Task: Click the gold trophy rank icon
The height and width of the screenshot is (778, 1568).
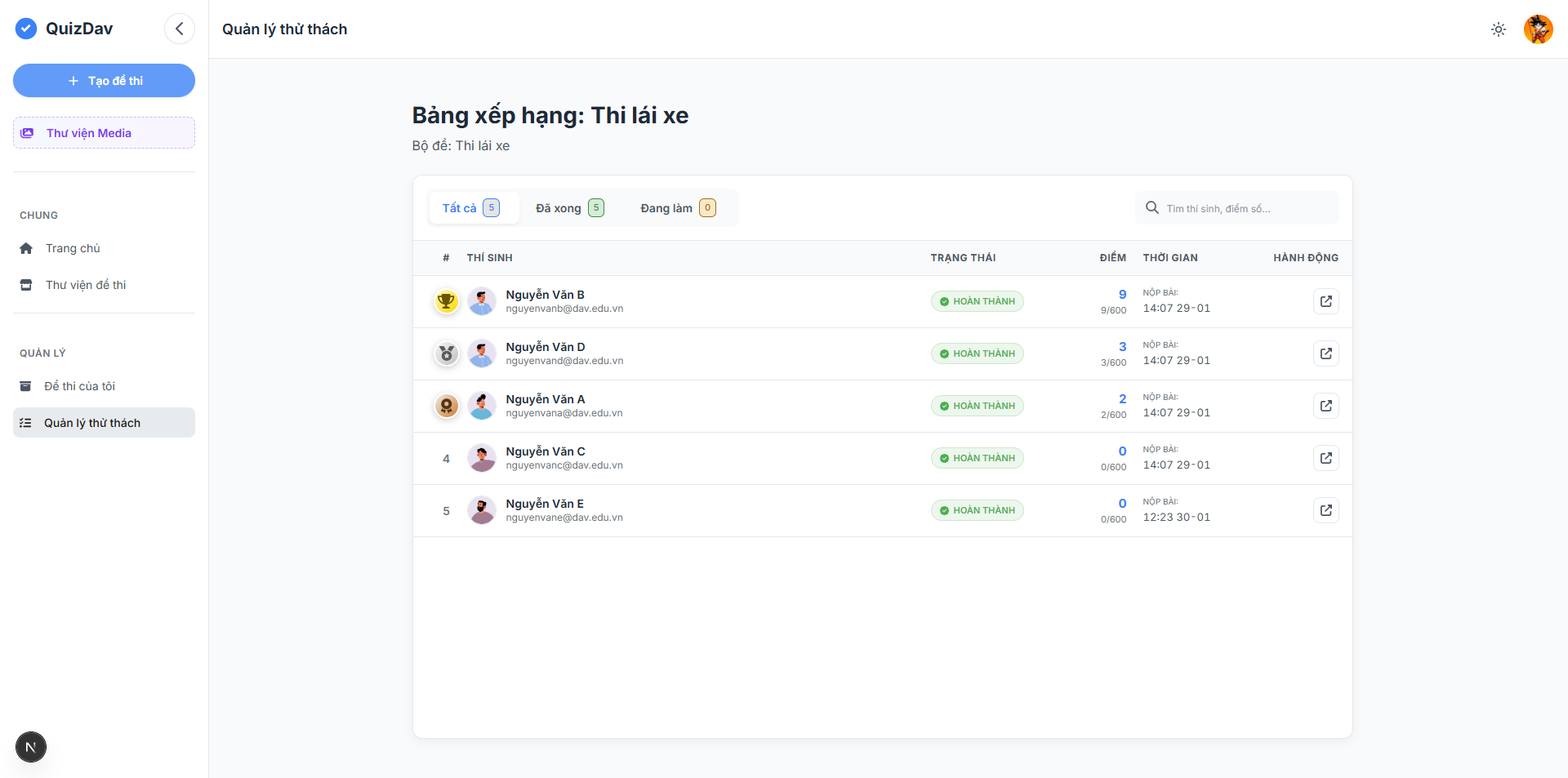Action: 446,301
